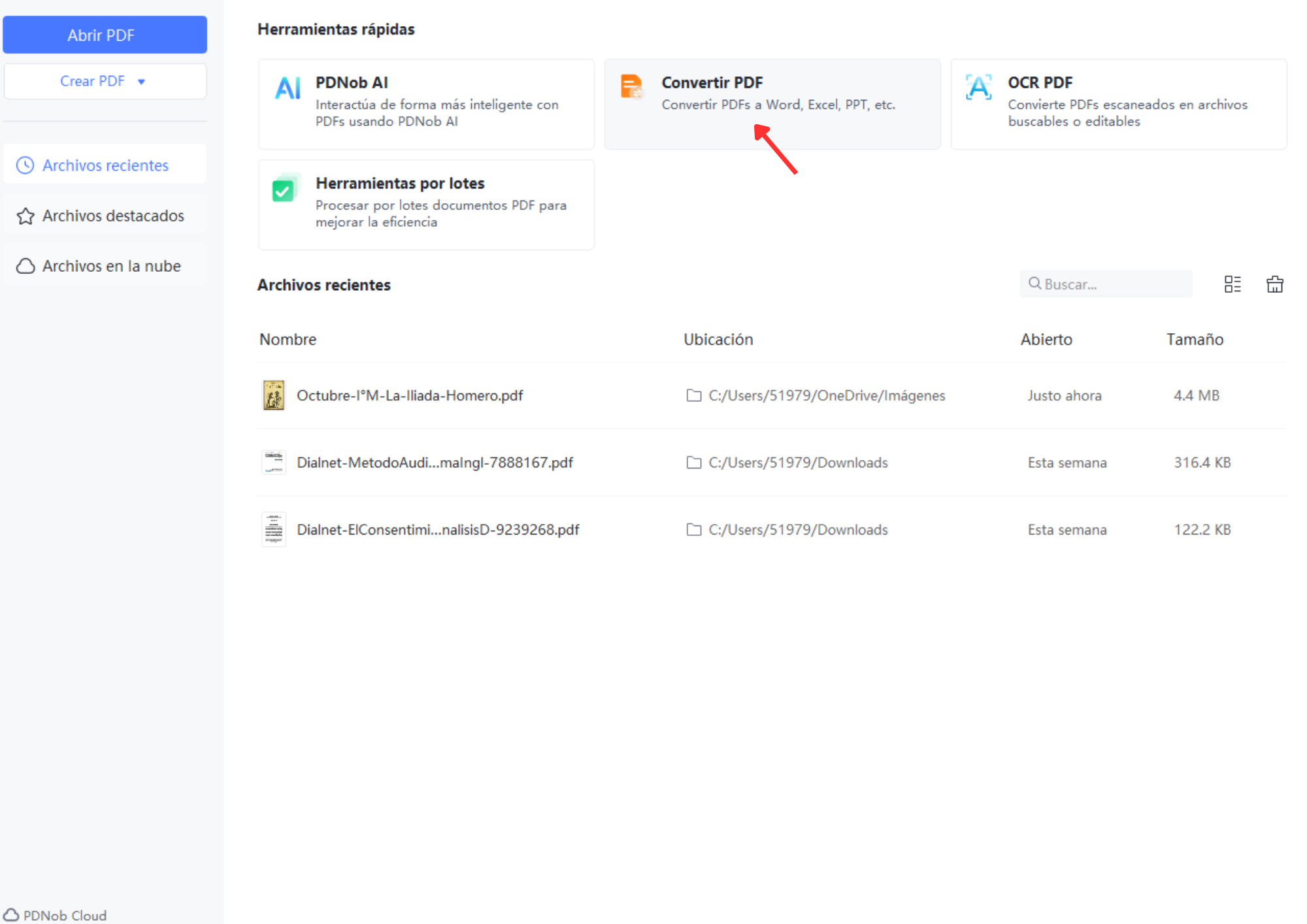
Task: Show Archivos en la nube
Action: pos(105,265)
